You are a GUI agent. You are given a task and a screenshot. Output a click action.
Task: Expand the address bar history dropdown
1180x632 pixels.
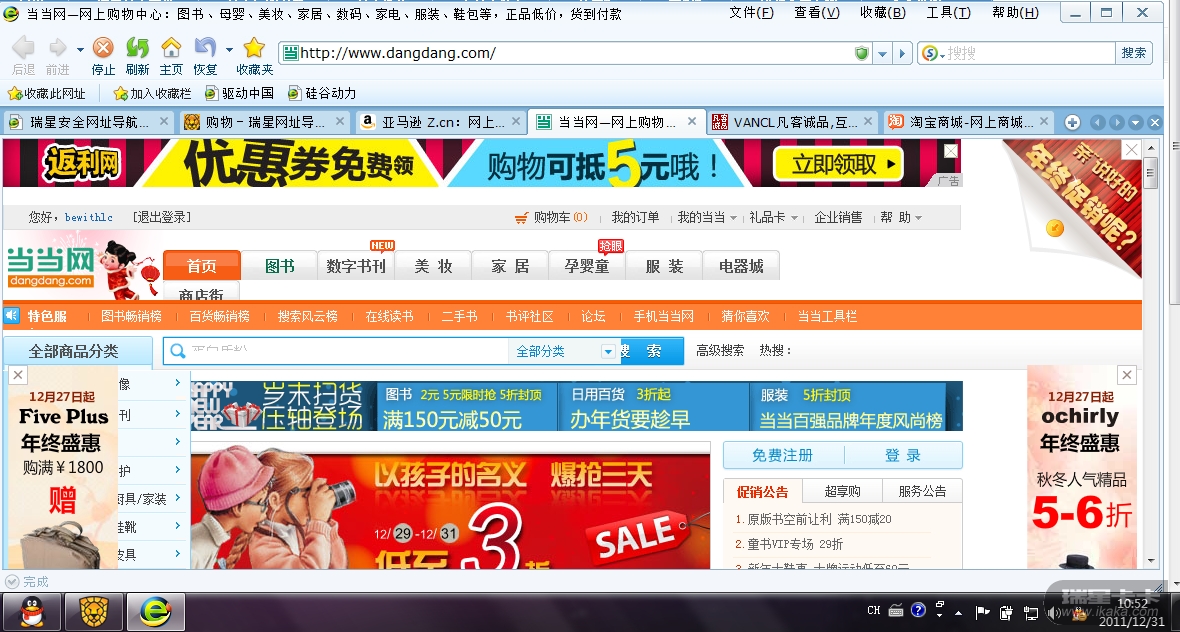(x=883, y=53)
